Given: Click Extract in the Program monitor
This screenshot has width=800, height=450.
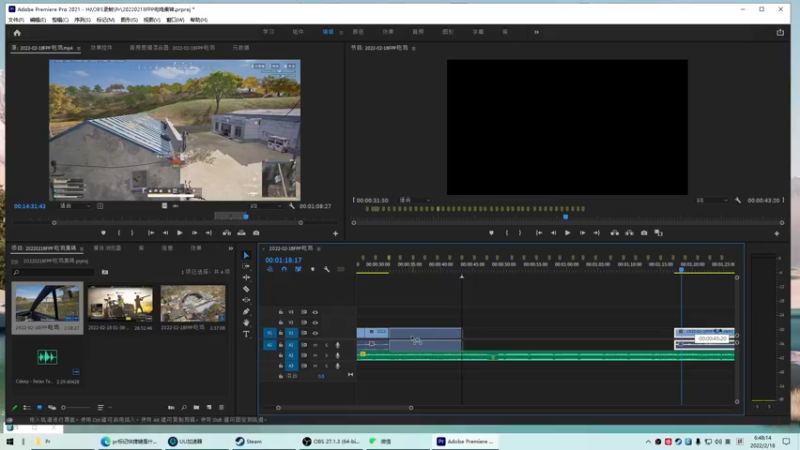Looking at the screenshot, I should [x=629, y=233].
